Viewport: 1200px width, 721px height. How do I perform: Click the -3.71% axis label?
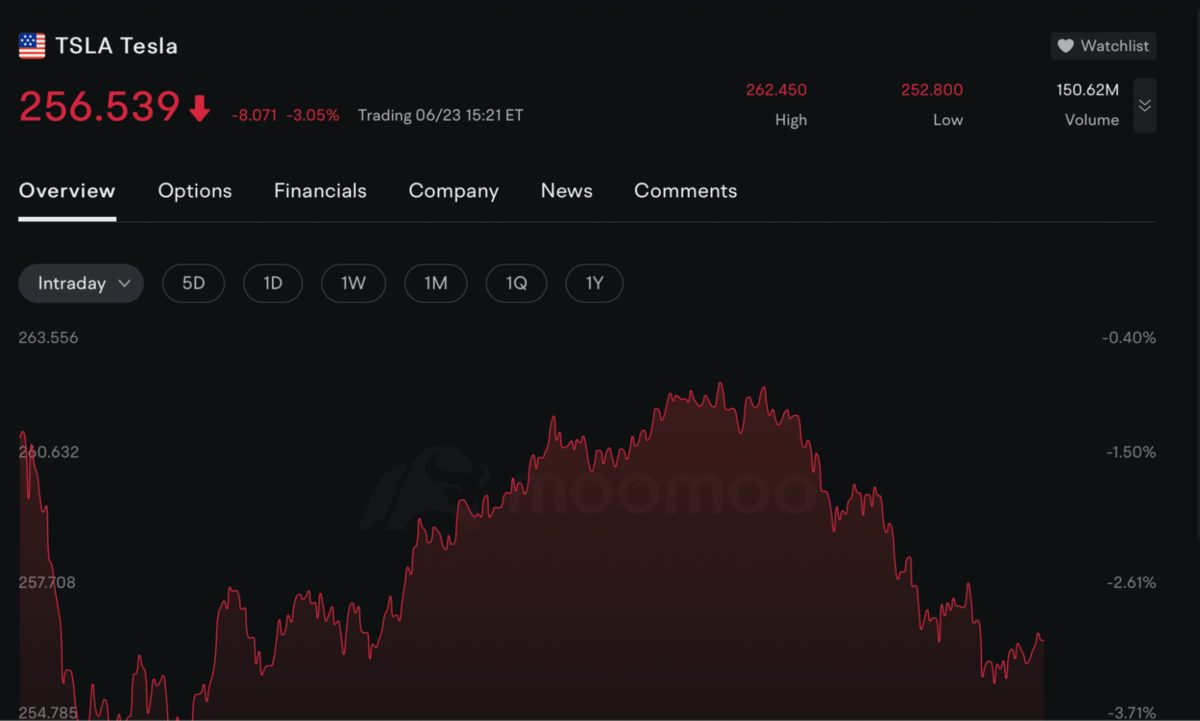click(x=1130, y=713)
